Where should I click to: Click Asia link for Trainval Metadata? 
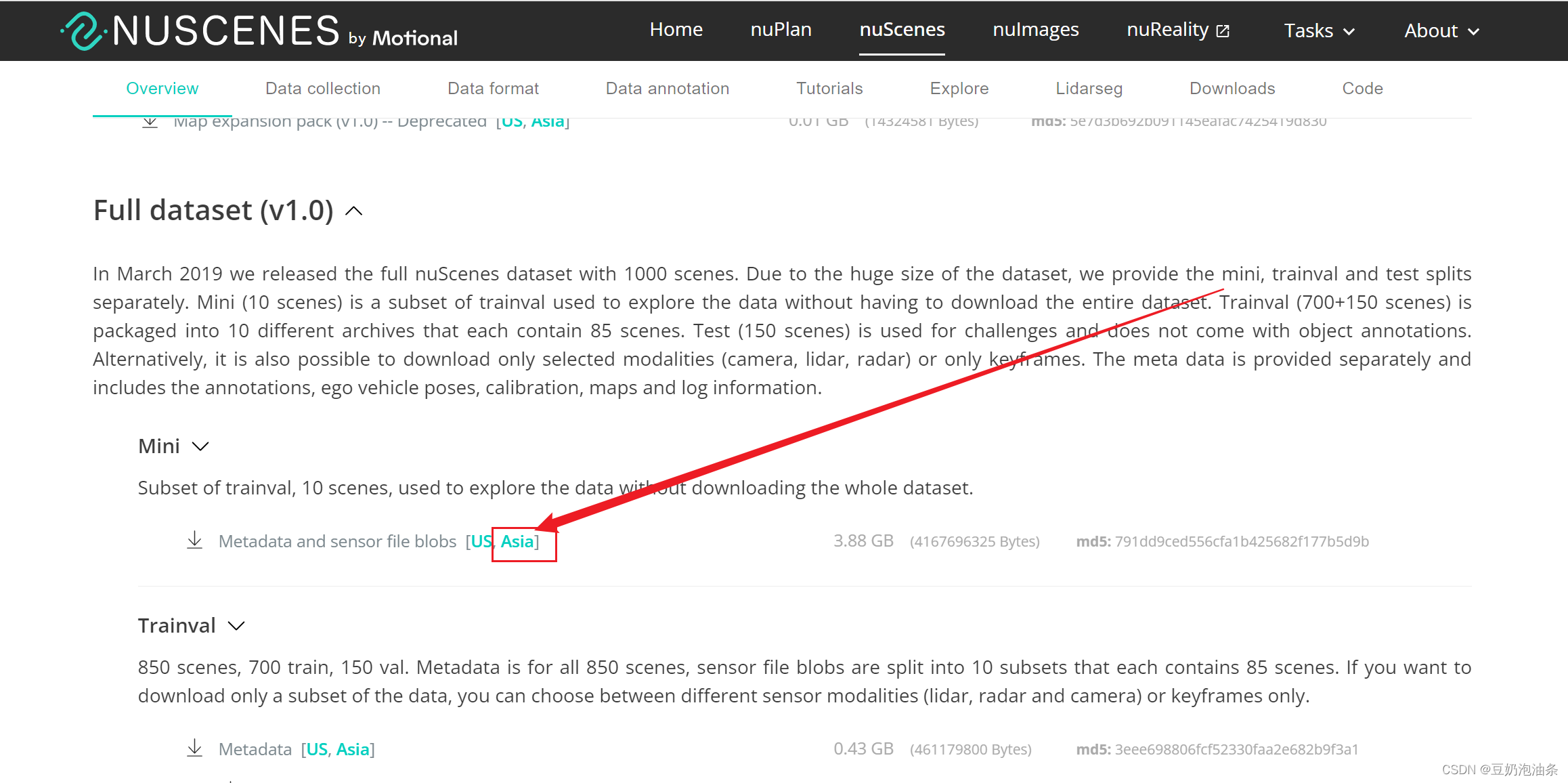click(x=353, y=750)
